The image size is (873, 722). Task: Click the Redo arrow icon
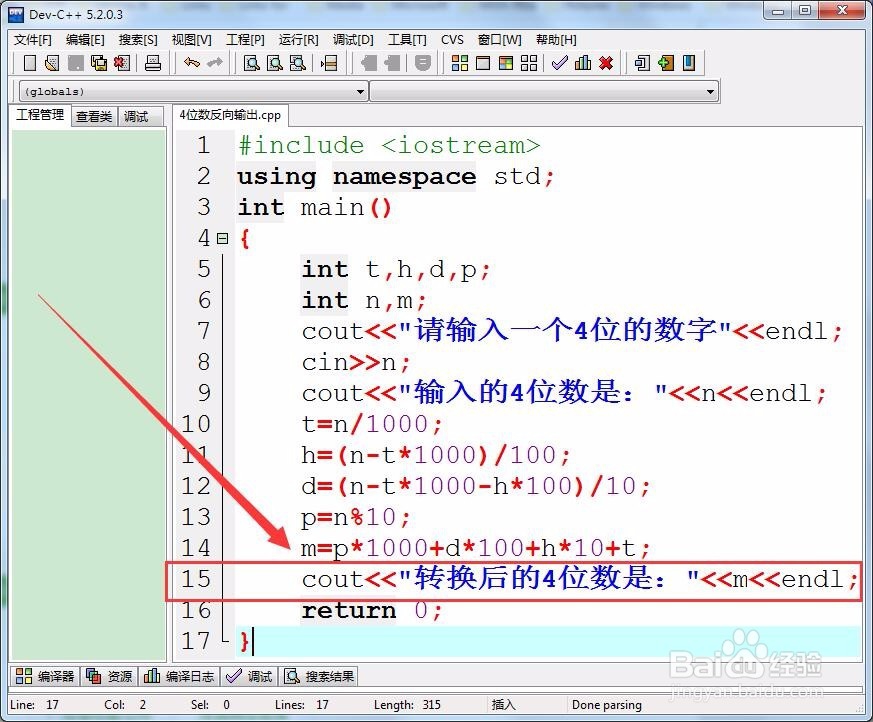point(215,63)
